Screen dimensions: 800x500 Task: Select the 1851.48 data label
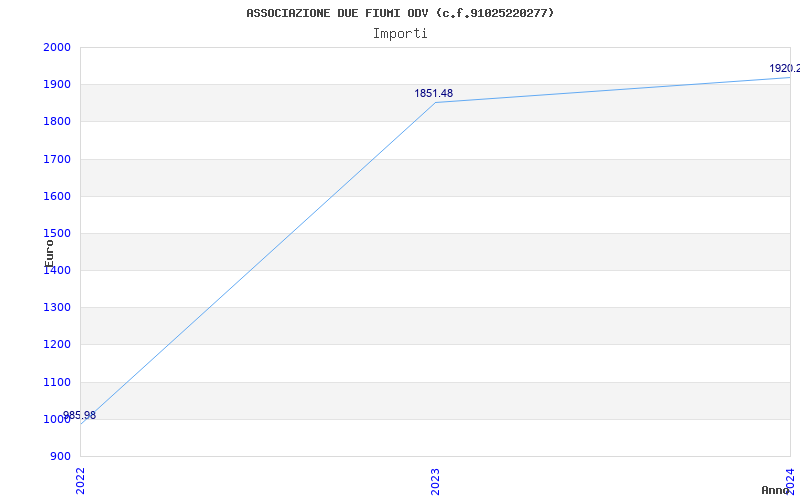[x=433, y=93]
